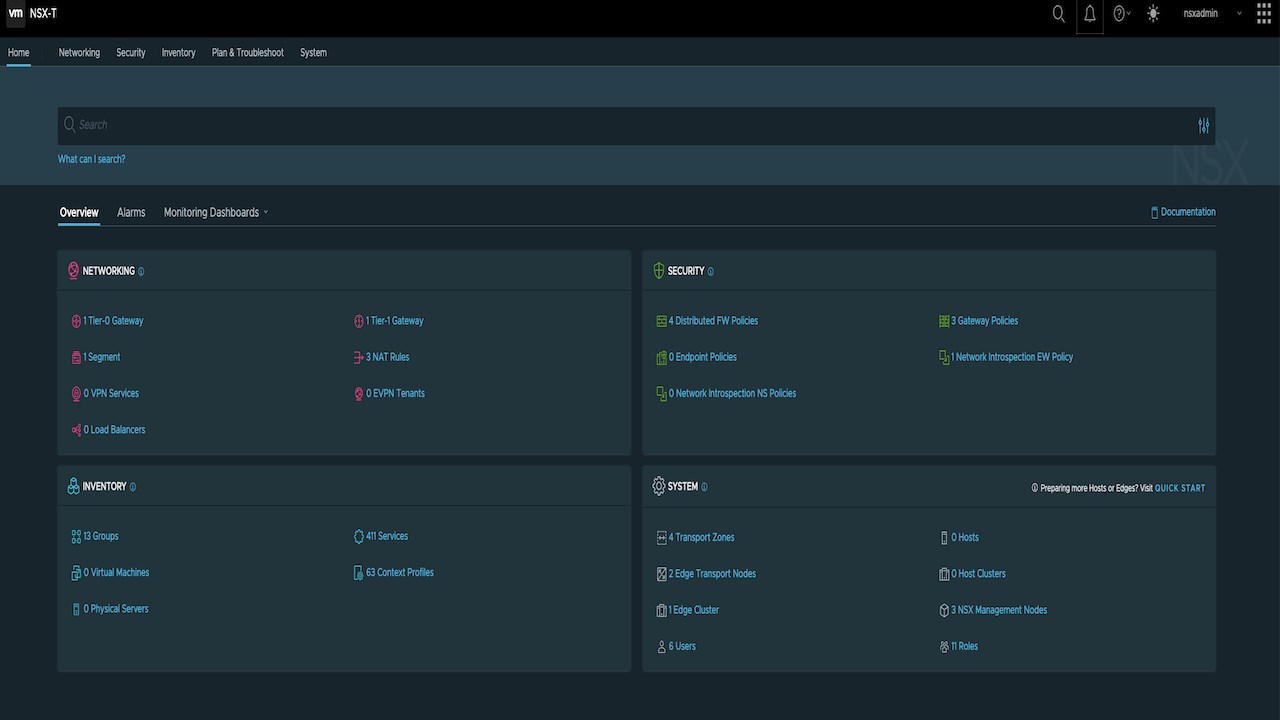1280x720 pixels.
Task: Open the 0 Hosts link
Action: [x=965, y=537]
